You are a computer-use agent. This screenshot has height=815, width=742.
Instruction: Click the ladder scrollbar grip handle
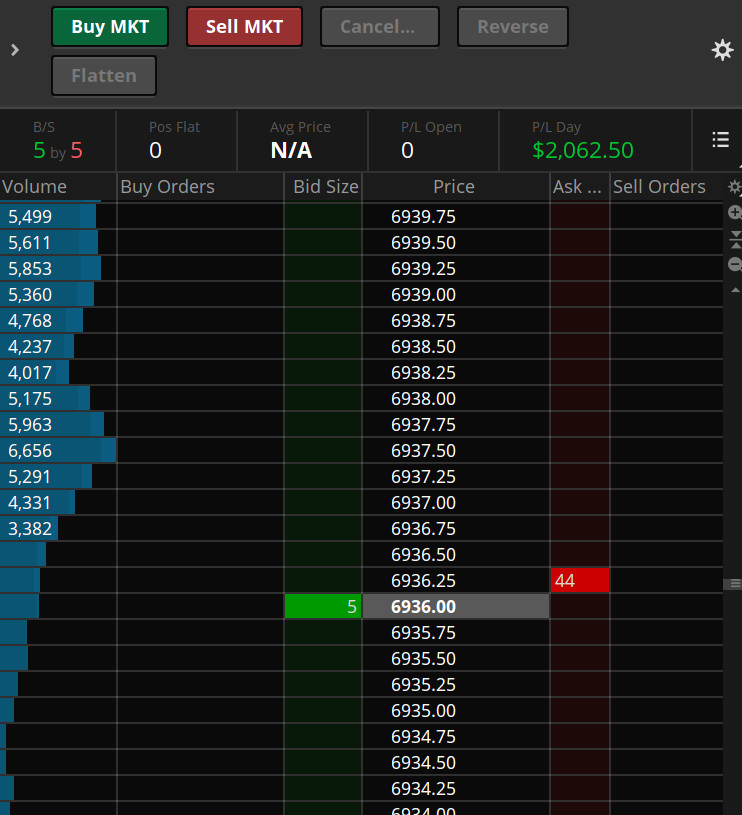click(735, 584)
